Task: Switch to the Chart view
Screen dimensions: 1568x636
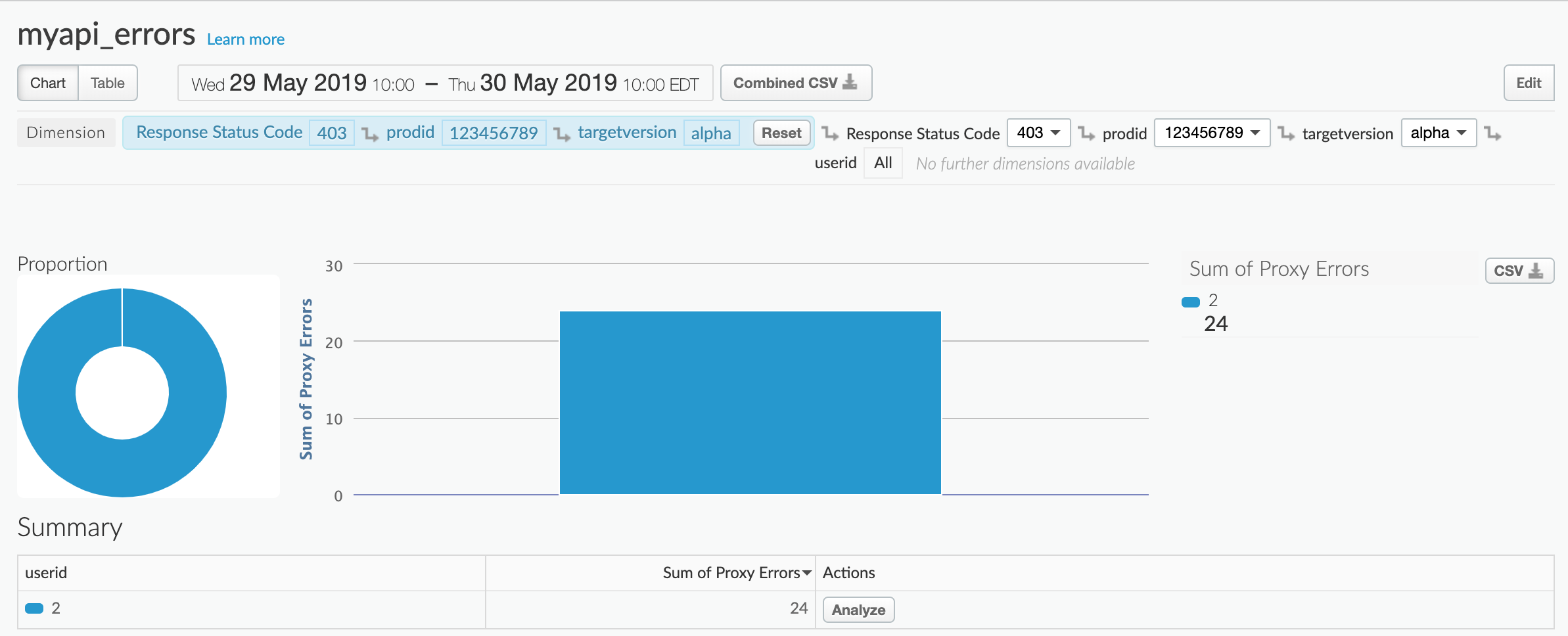Action: (x=48, y=83)
